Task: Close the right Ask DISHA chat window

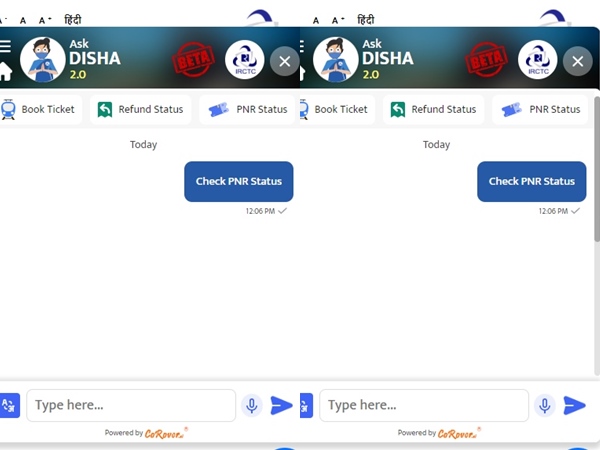Action: pyautogui.click(x=578, y=61)
